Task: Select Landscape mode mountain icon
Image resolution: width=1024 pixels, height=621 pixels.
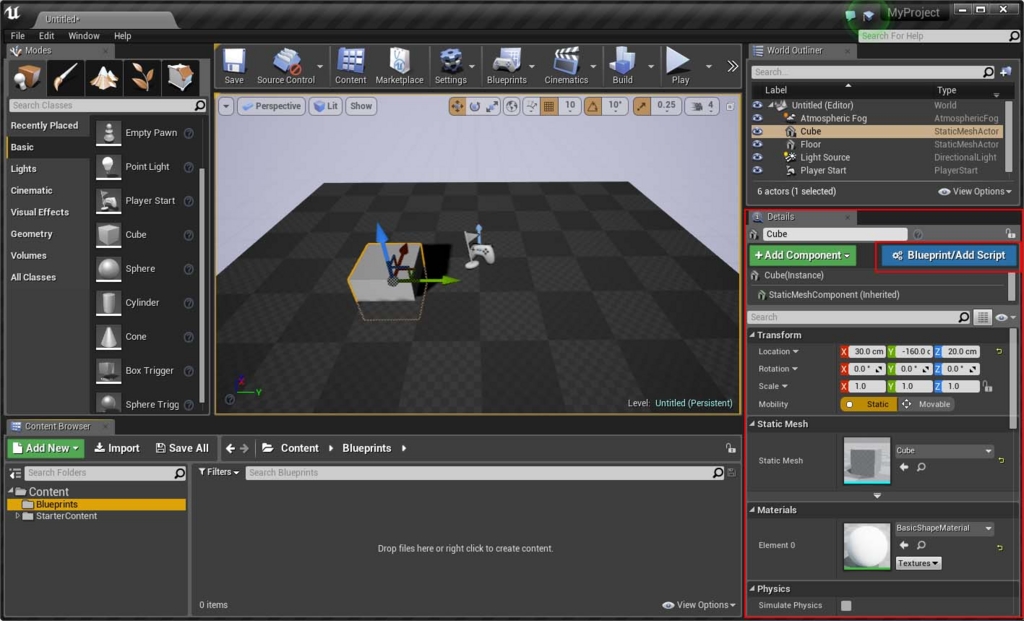Action: point(103,77)
